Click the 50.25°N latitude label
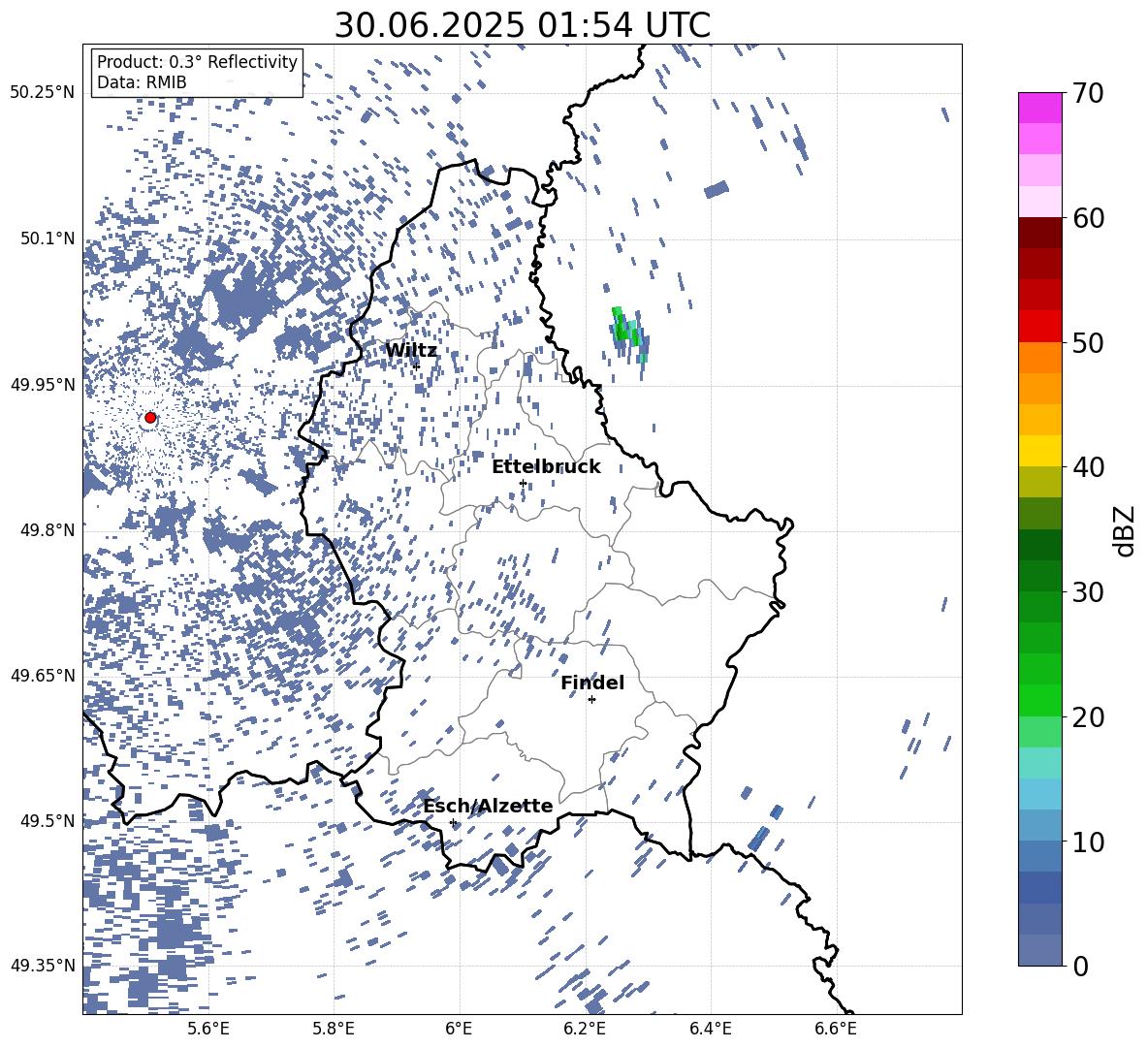The image size is (1148, 1048). [x=43, y=92]
